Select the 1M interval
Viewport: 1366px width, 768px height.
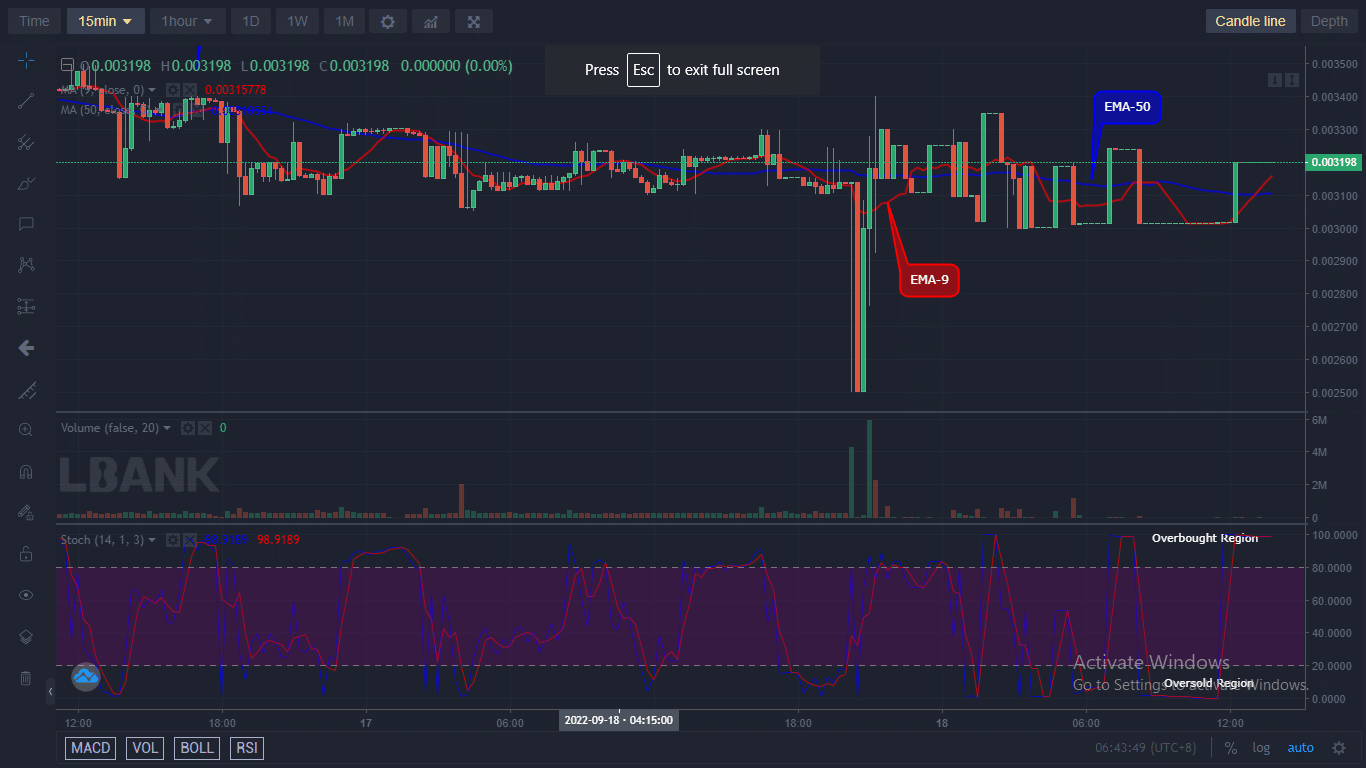click(343, 21)
